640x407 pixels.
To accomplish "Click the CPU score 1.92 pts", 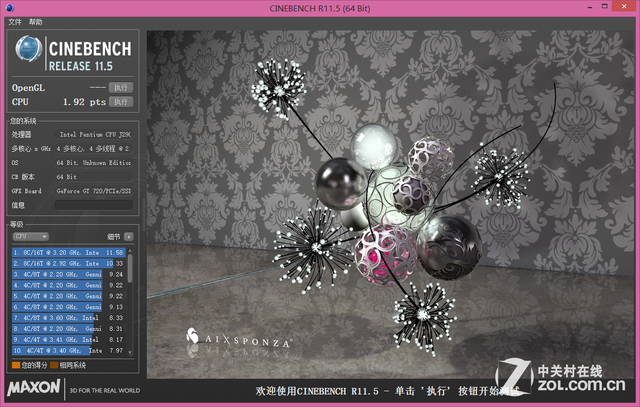I will click(x=84, y=102).
